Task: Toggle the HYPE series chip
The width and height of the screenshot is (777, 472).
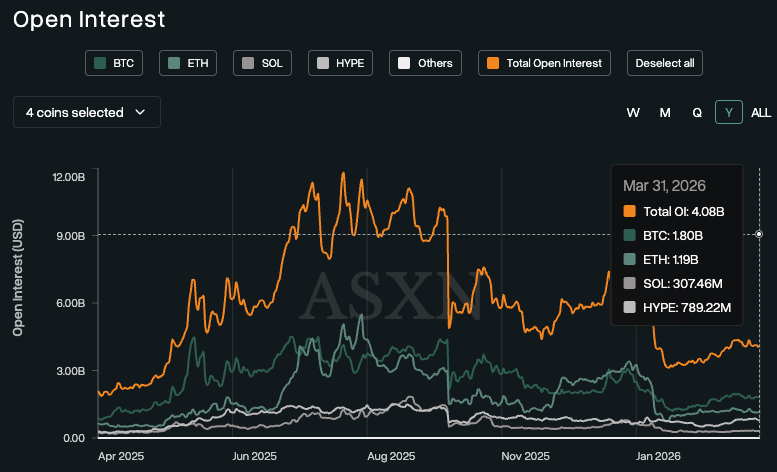Action: [x=340, y=63]
